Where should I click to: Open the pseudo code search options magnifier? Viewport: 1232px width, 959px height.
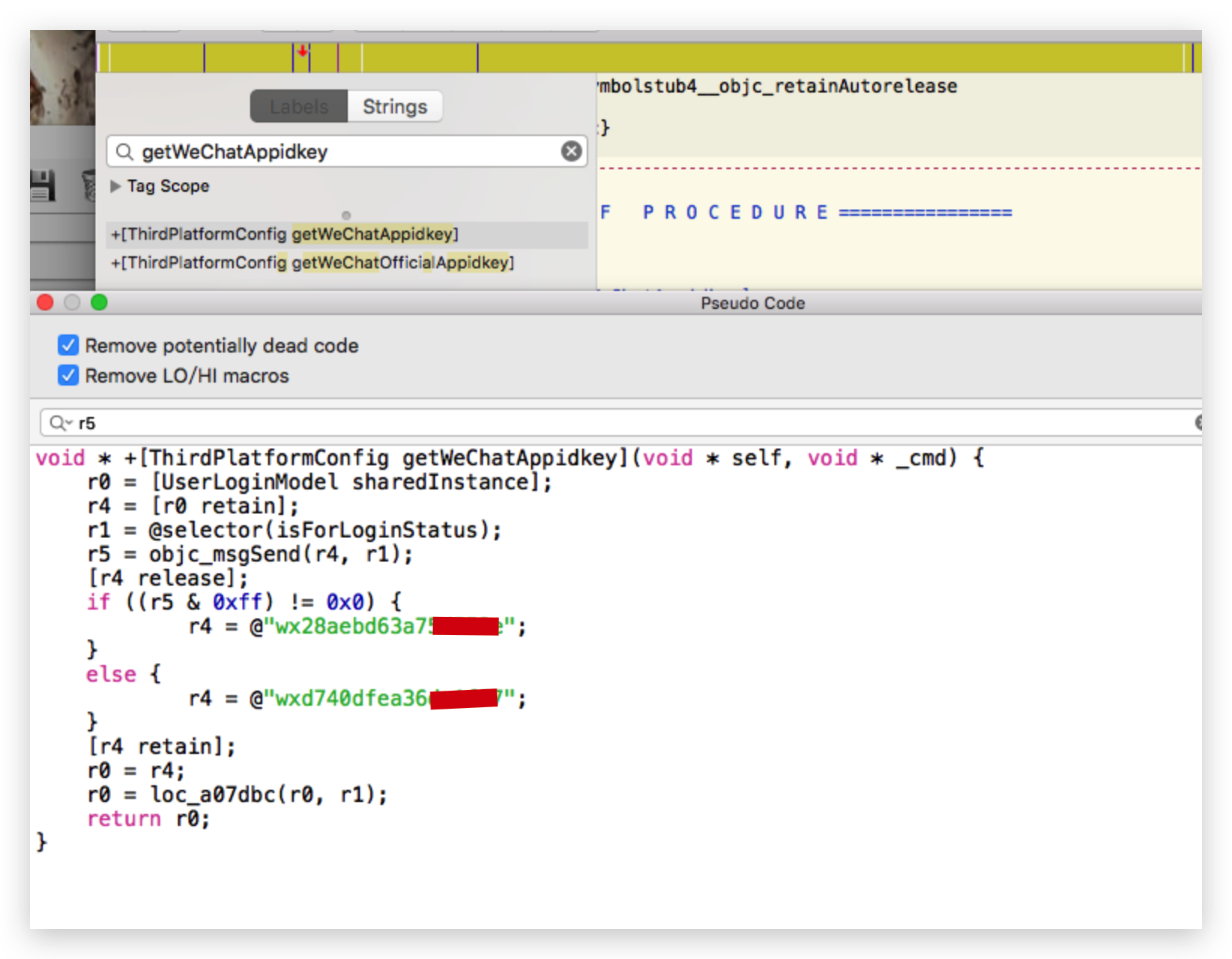click(x=59, y=423)
